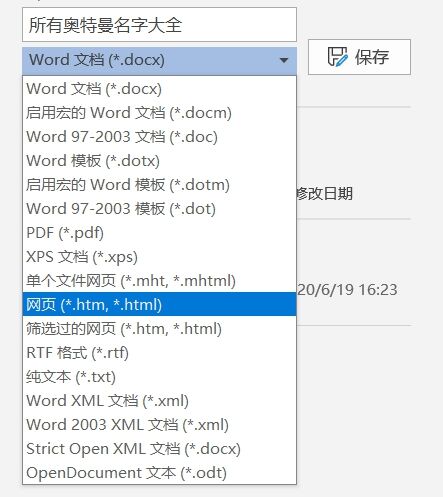Screen dimensions: 443x497
Task: Select RTF 格式 (*.rtf)
Action: pyautogui.click(x=159, y=353)
